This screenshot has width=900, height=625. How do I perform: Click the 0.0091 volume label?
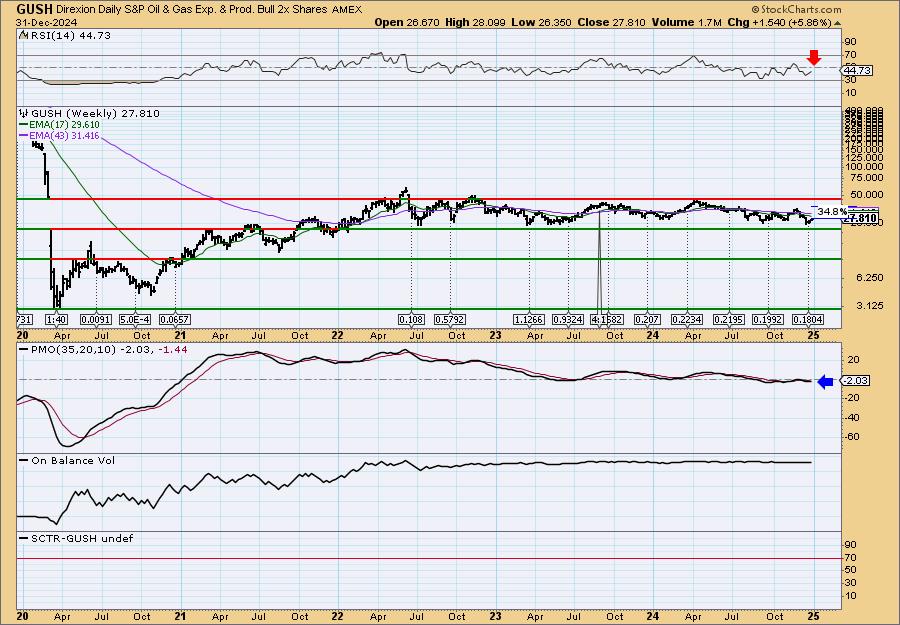tap(96, 320)
